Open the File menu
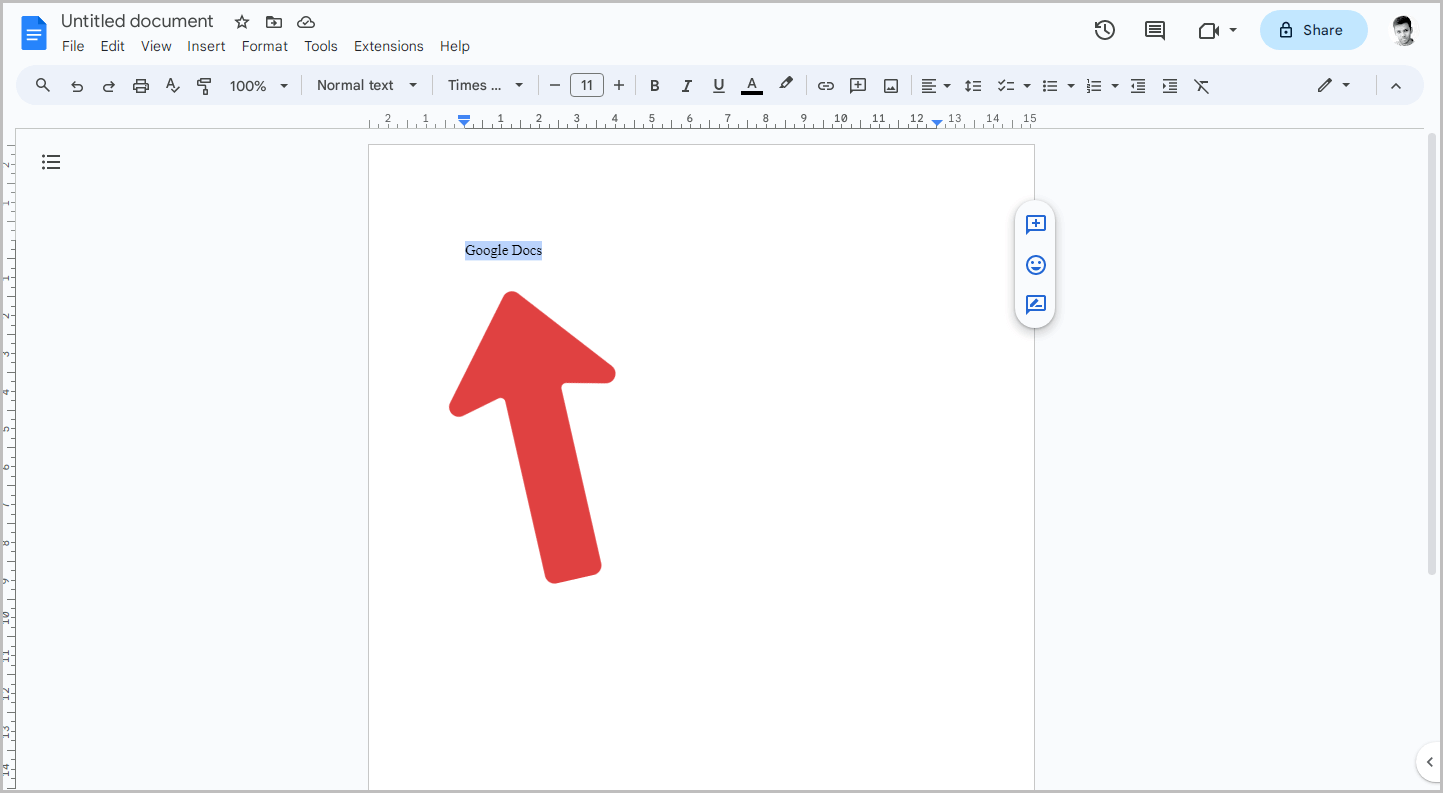The image size is (1443, 793). tap(73, 46)
